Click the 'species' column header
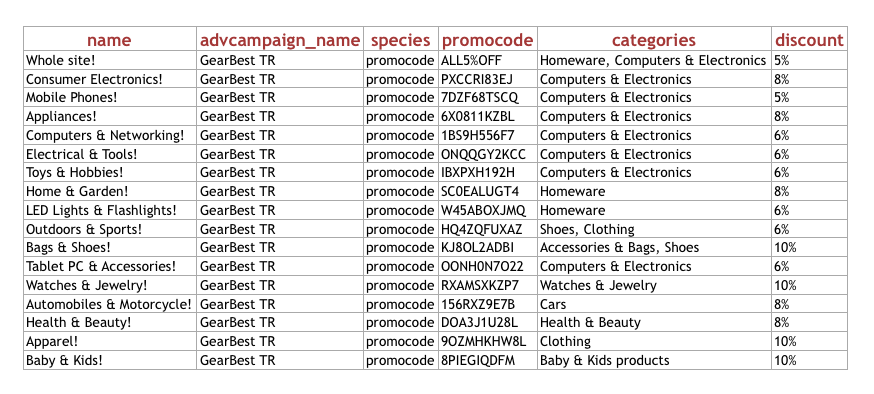This screenshot has width=874, height=394. pyautogui.click(x=401, y=40)
